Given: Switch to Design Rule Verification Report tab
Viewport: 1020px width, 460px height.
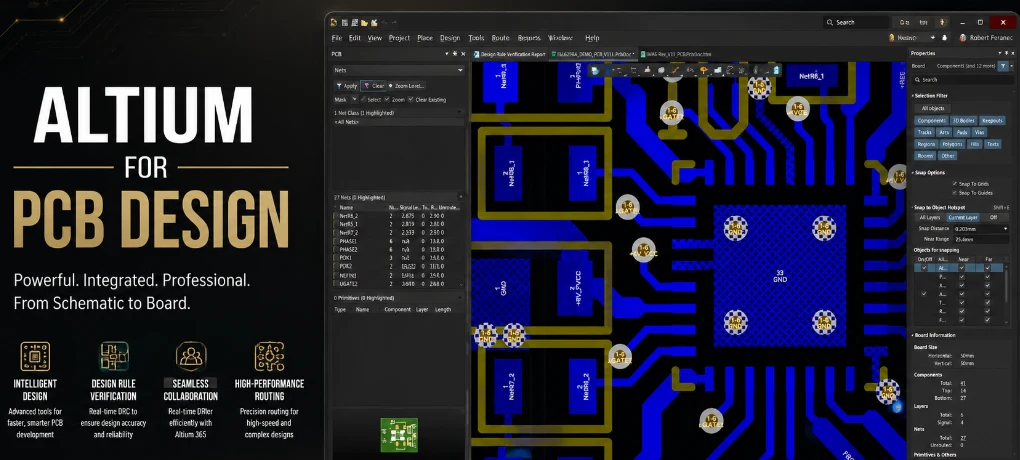Looking at the screenshot, I should click(509, 55).
